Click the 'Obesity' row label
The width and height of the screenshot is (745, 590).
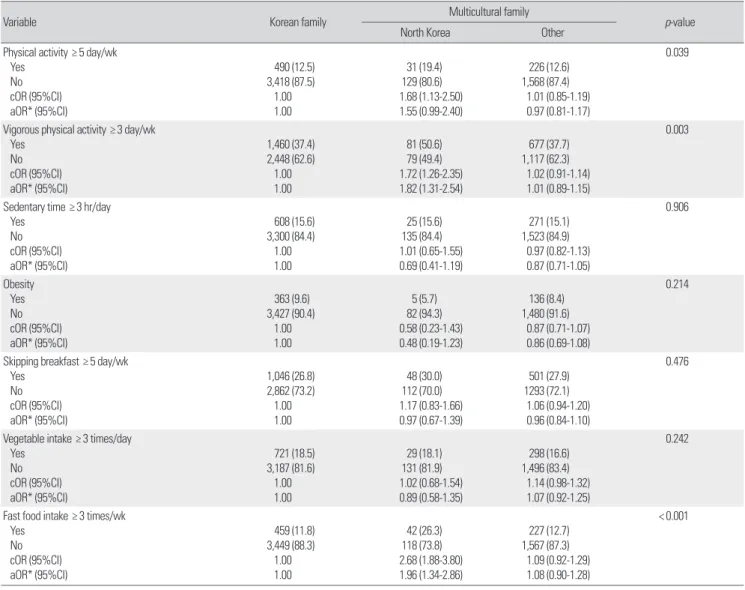pos(19,284)
